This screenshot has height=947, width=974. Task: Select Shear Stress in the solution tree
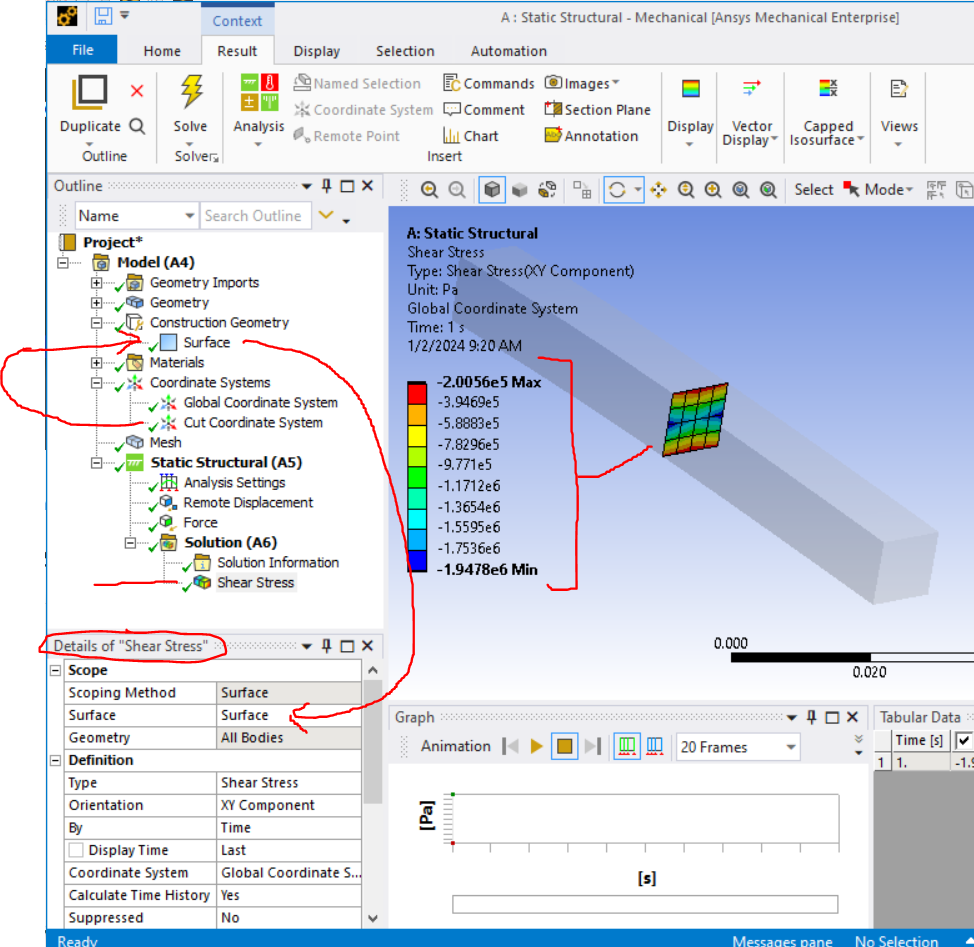click(255, 582)
